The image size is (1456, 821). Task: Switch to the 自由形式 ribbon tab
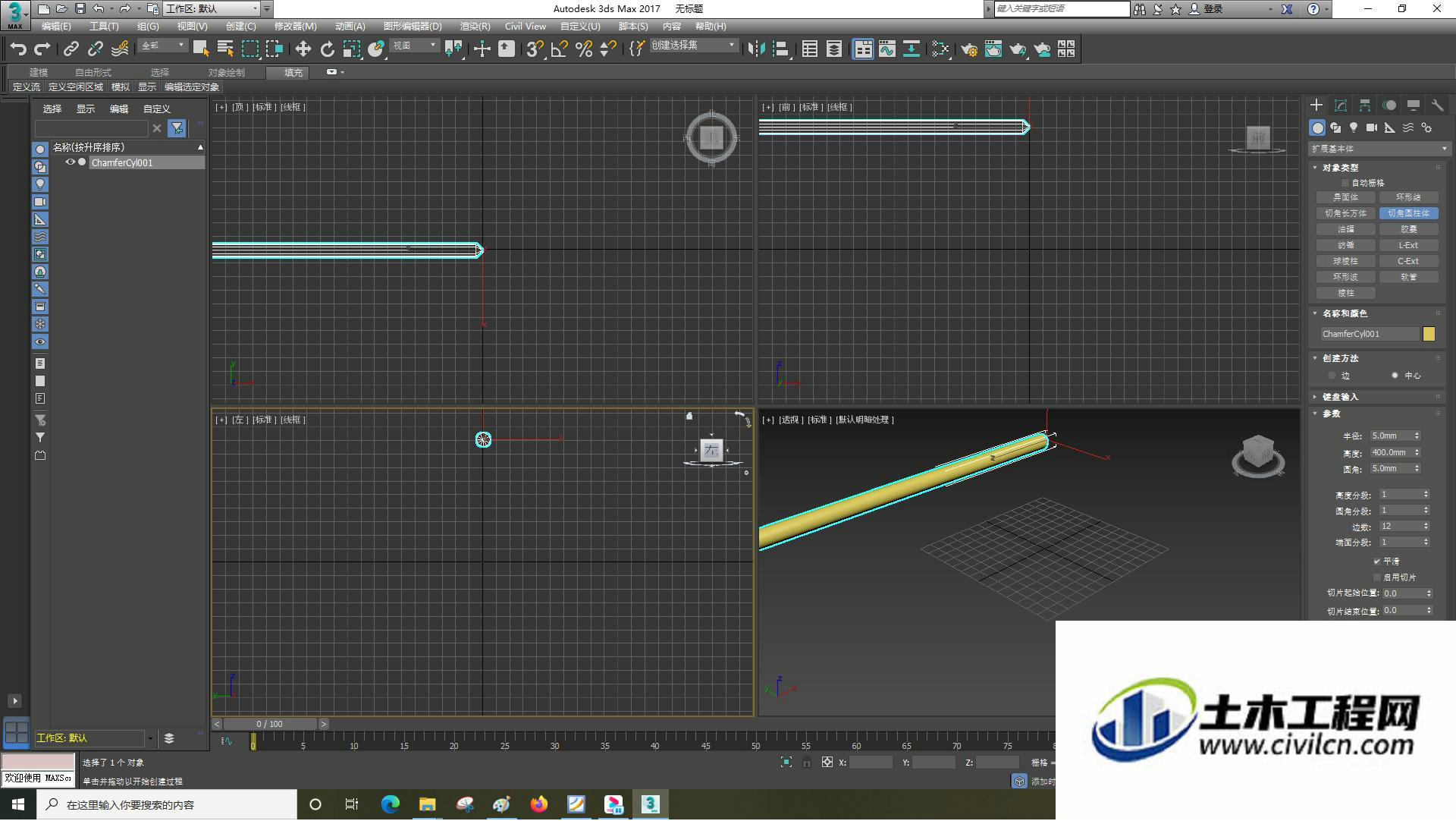(93, 73)
